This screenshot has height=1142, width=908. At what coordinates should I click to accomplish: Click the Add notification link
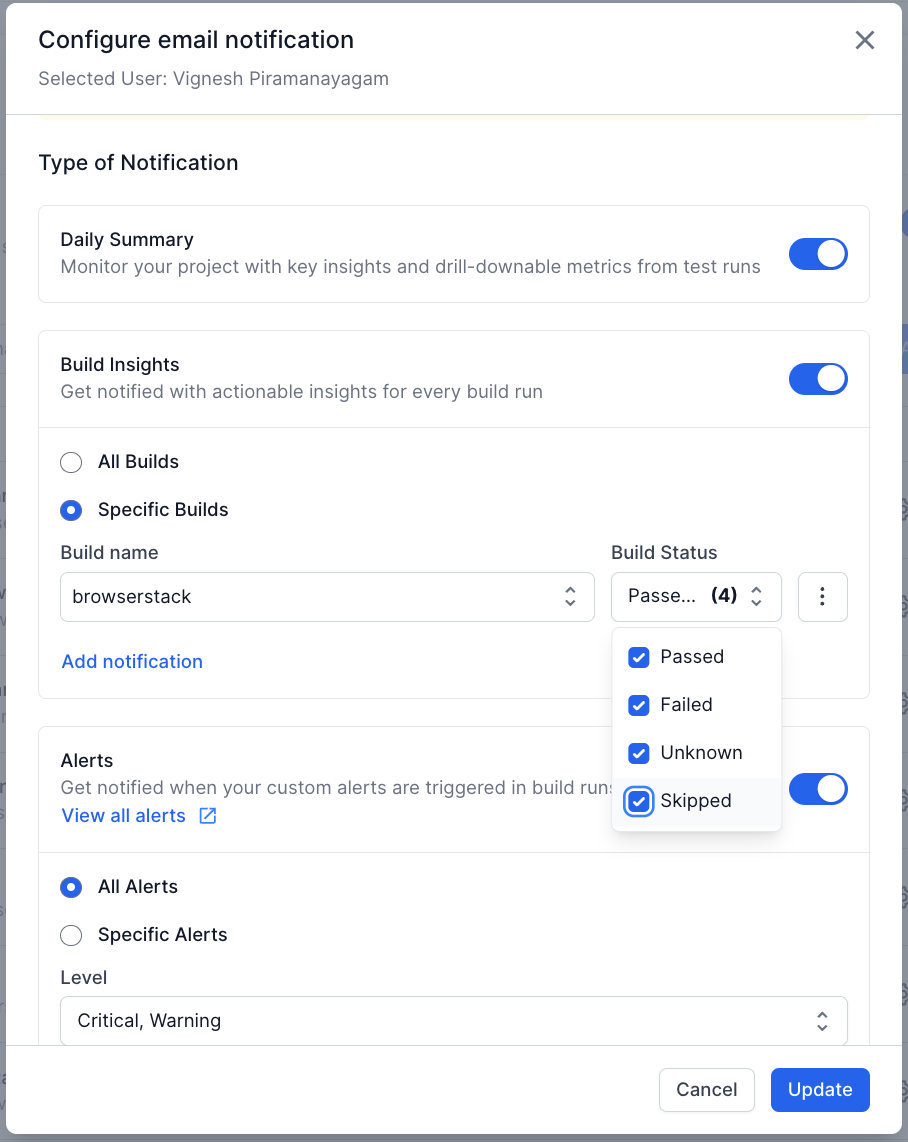pyautogui.click(x=132, y=661)
